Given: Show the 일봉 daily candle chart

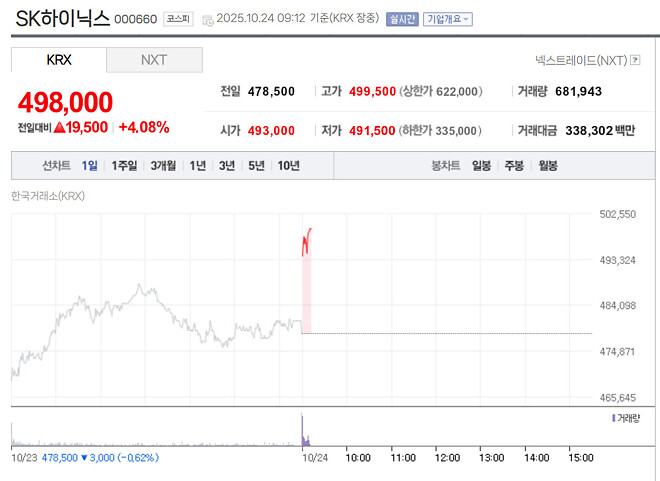Looking at the screenshot, I should click(x=481, y=166).
